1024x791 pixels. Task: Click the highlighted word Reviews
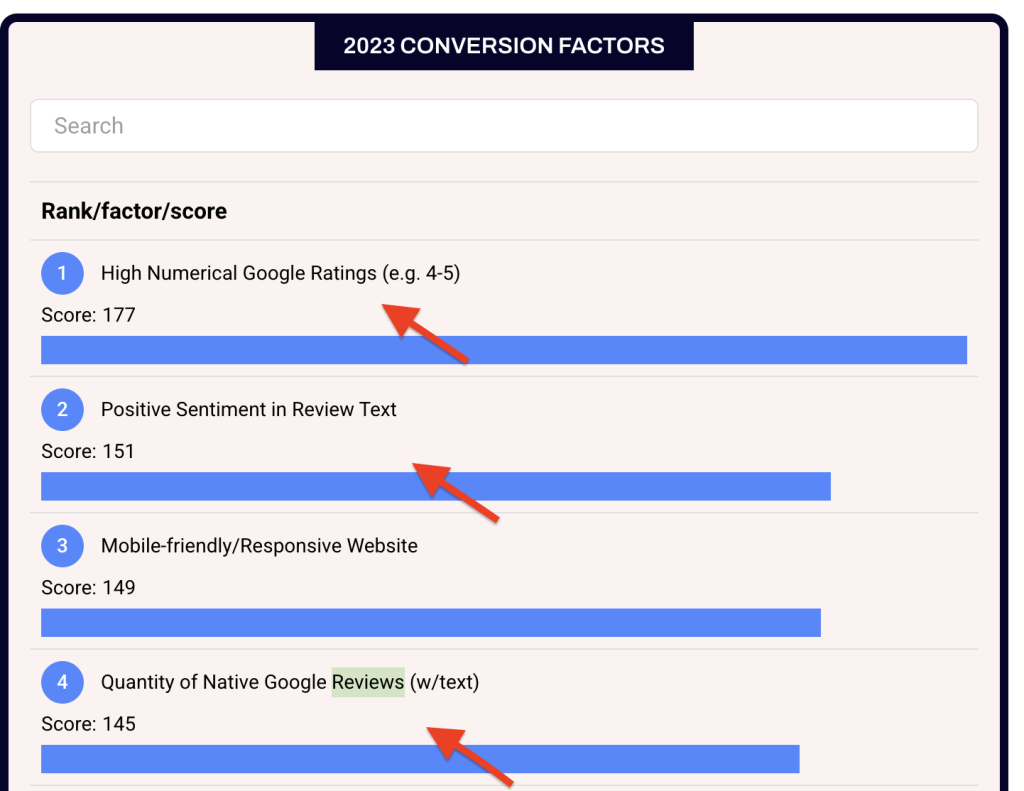pos(368,682)
